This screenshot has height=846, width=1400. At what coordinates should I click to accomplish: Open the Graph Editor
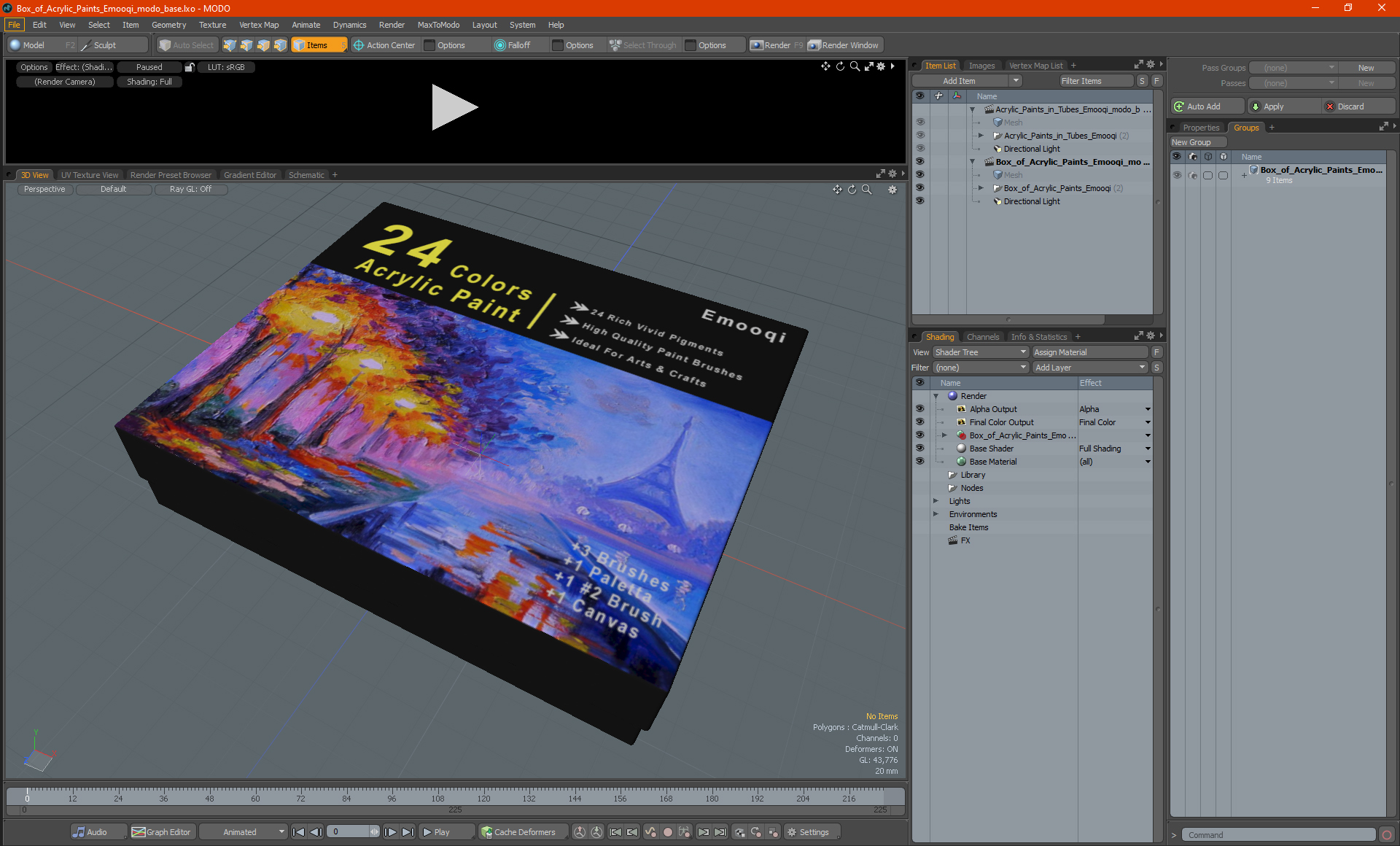pyautogui.click(x=161, y=832)
